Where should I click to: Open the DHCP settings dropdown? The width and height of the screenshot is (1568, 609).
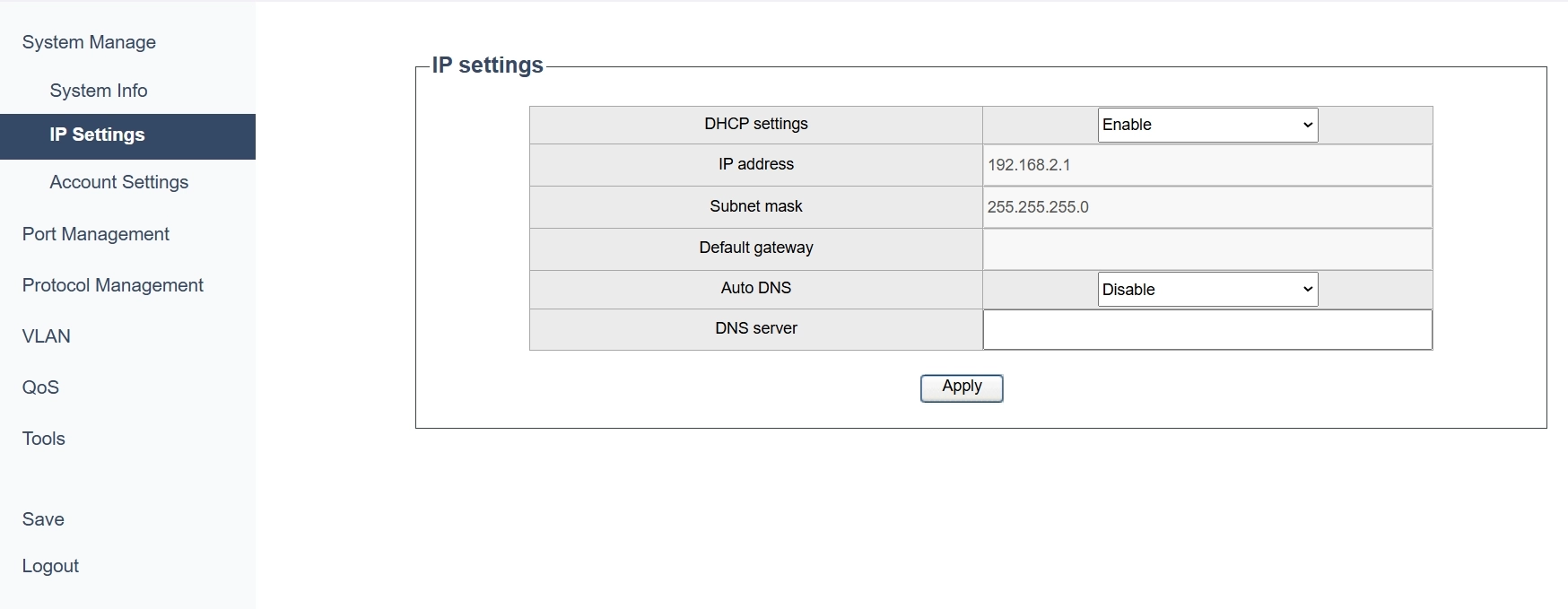click(1207, 125)
